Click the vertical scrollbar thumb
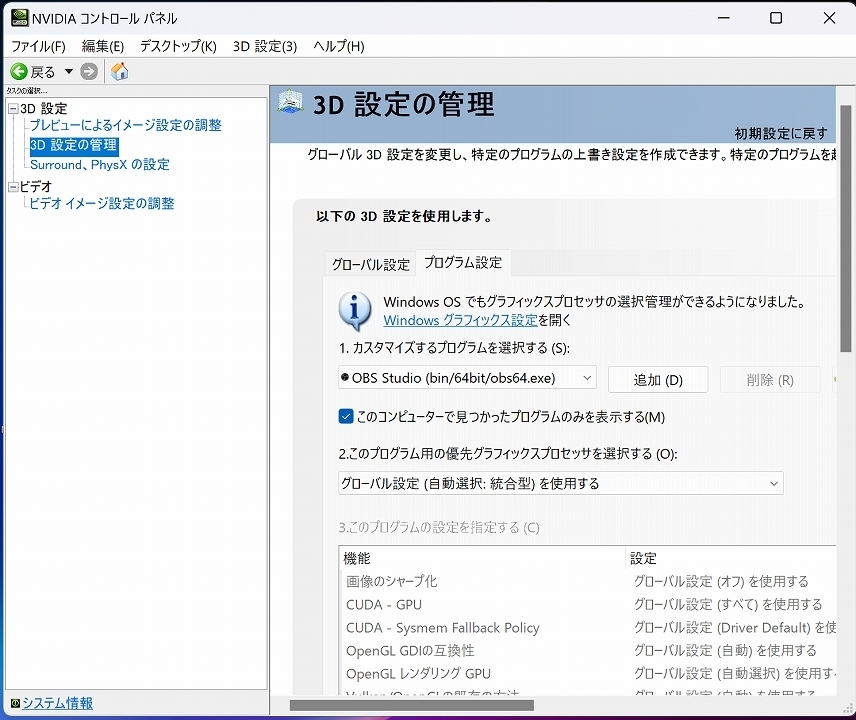The height and width of the screenshot is (720, 856). click(x=846, y=229)
